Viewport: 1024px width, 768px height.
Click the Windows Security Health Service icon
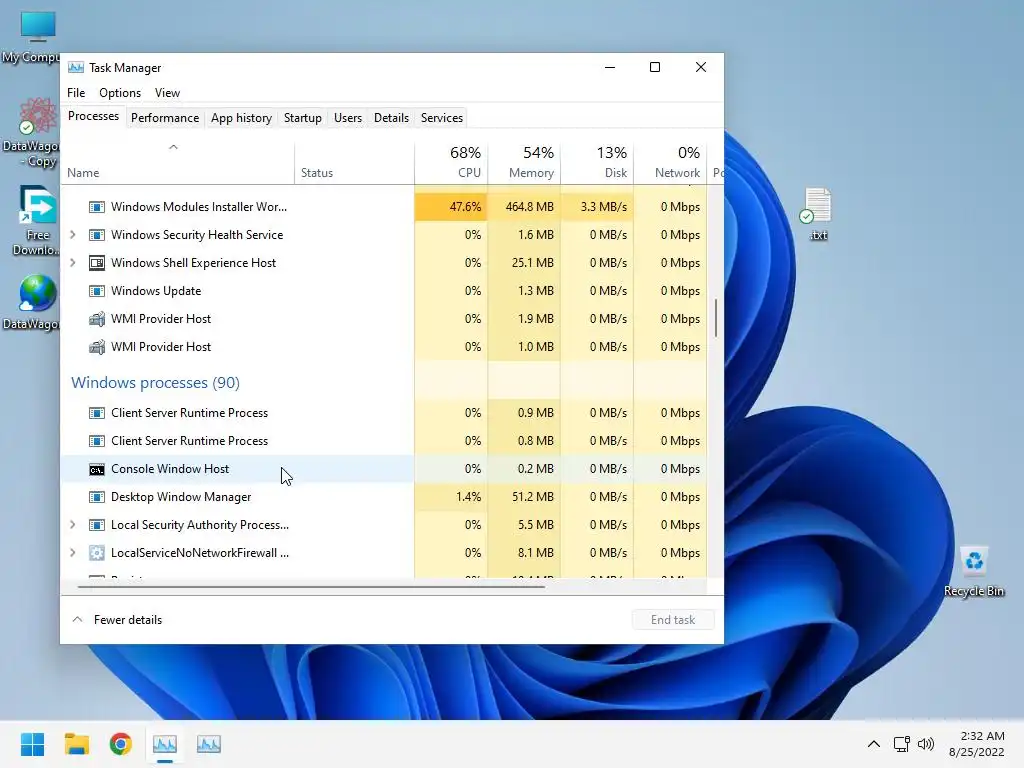pos(97,235)
